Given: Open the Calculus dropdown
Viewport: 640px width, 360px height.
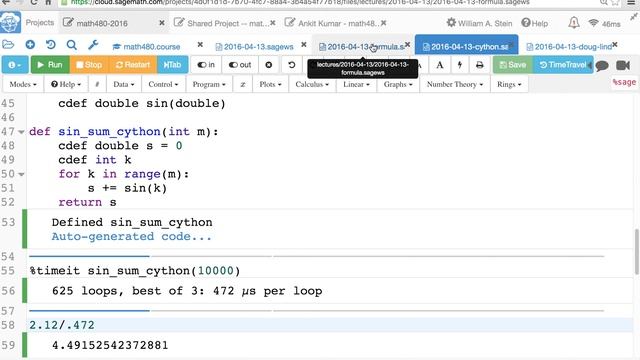Looking at the screenshot, I should (x=312, y=84).
